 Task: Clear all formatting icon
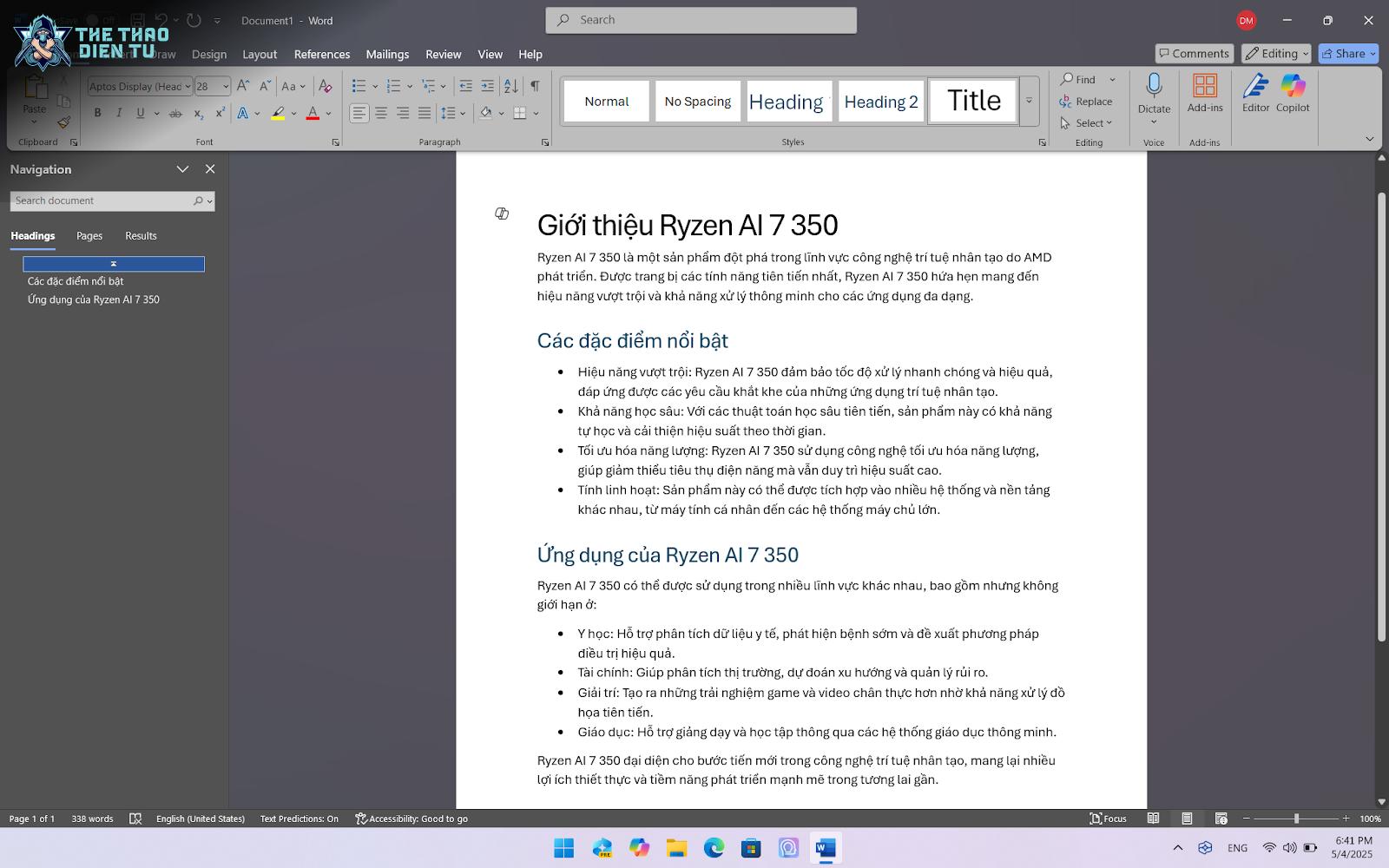pos(326,86)
